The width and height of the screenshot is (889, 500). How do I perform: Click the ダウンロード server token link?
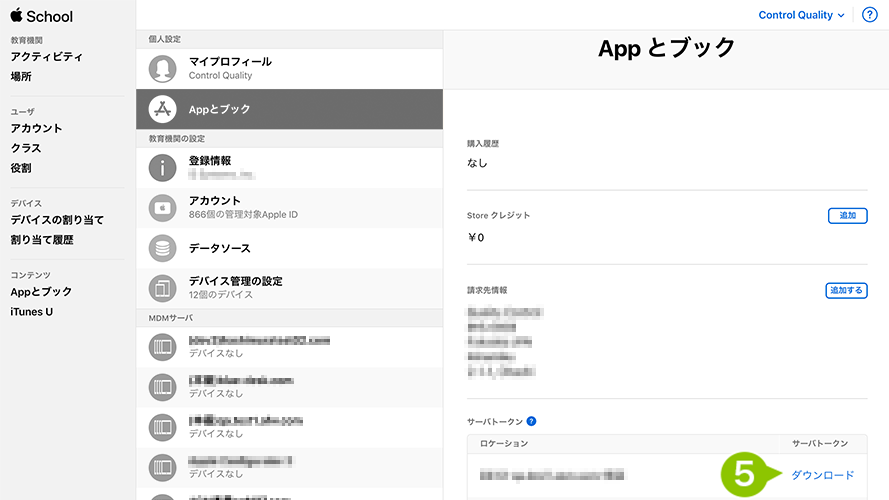pyautogui.click(x=822, y=475)
